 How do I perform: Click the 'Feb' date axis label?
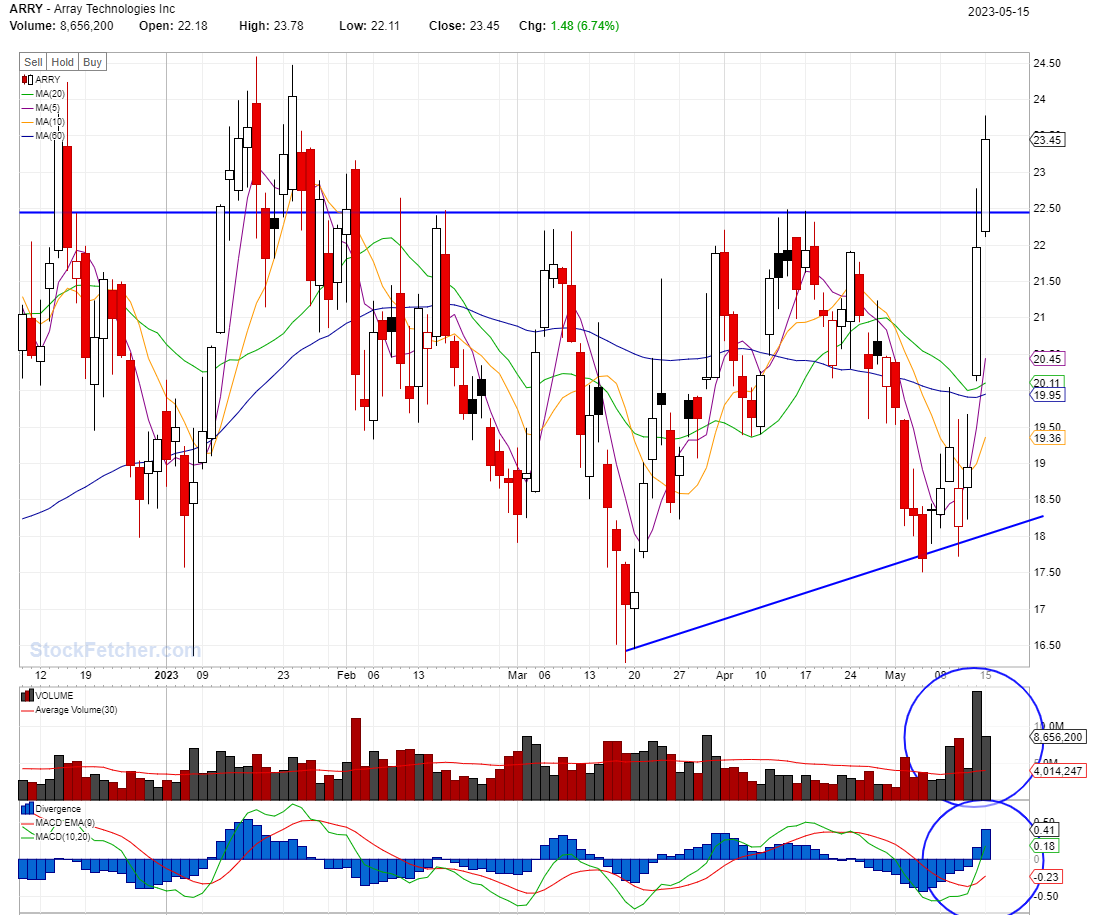346,675
